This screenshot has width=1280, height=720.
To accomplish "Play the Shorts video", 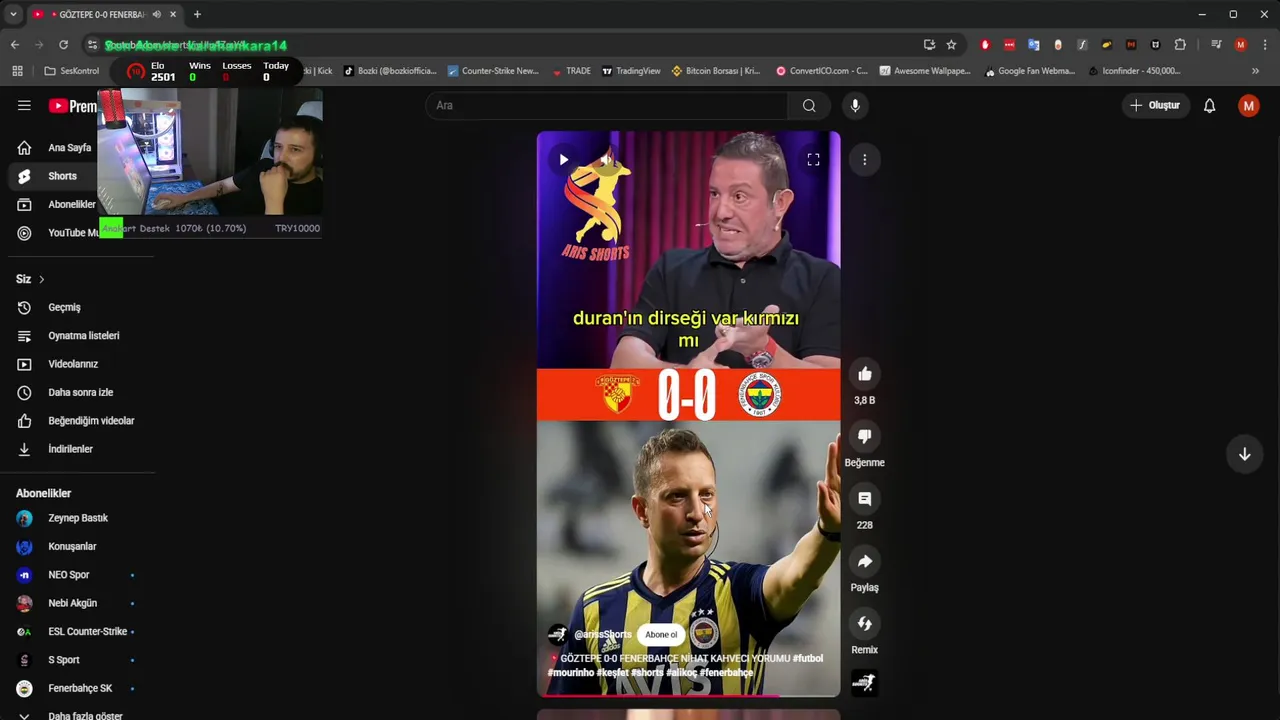I will tap(564, 159).
